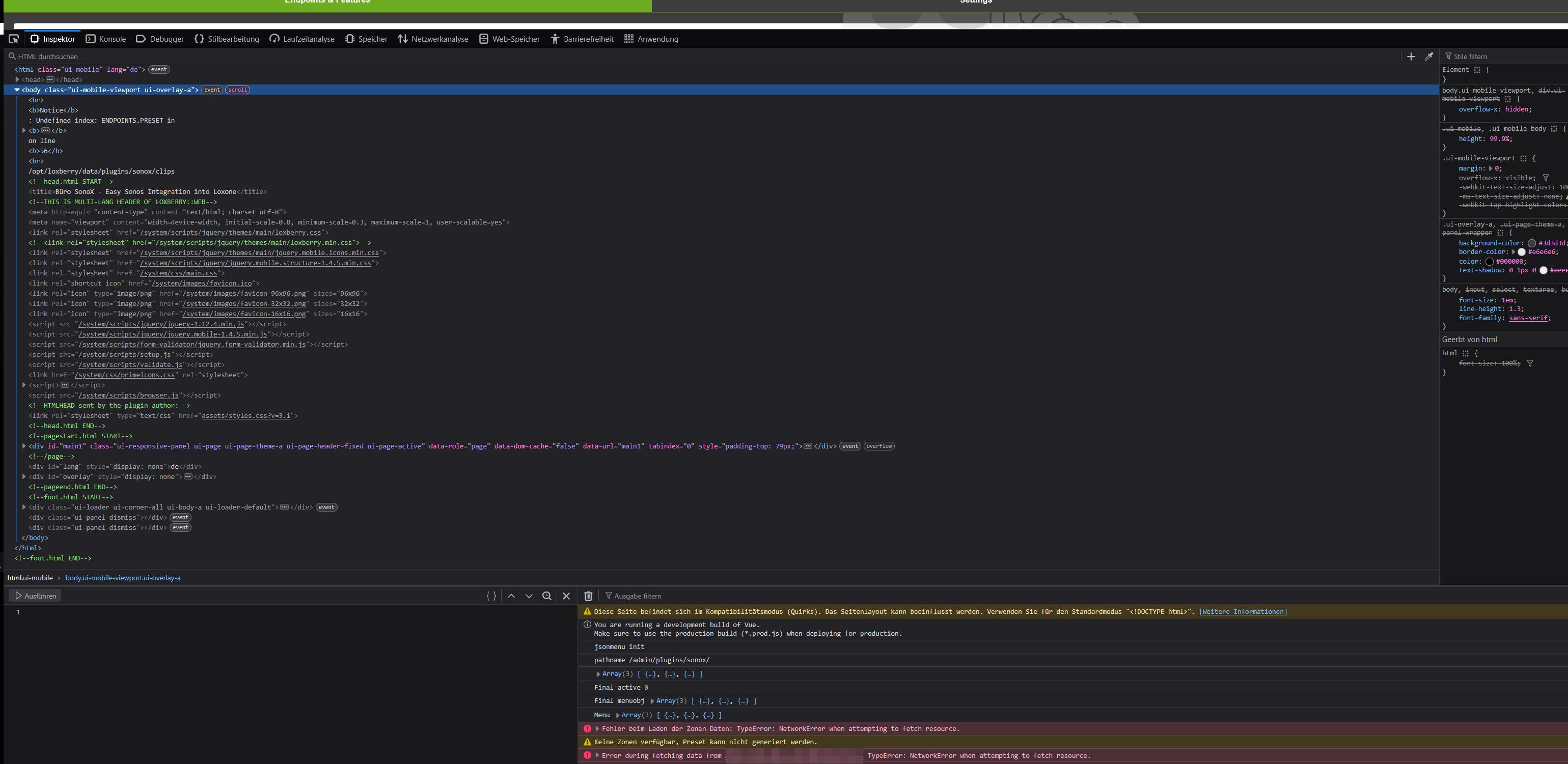Open the Anwendung tab

pos(651,39)
